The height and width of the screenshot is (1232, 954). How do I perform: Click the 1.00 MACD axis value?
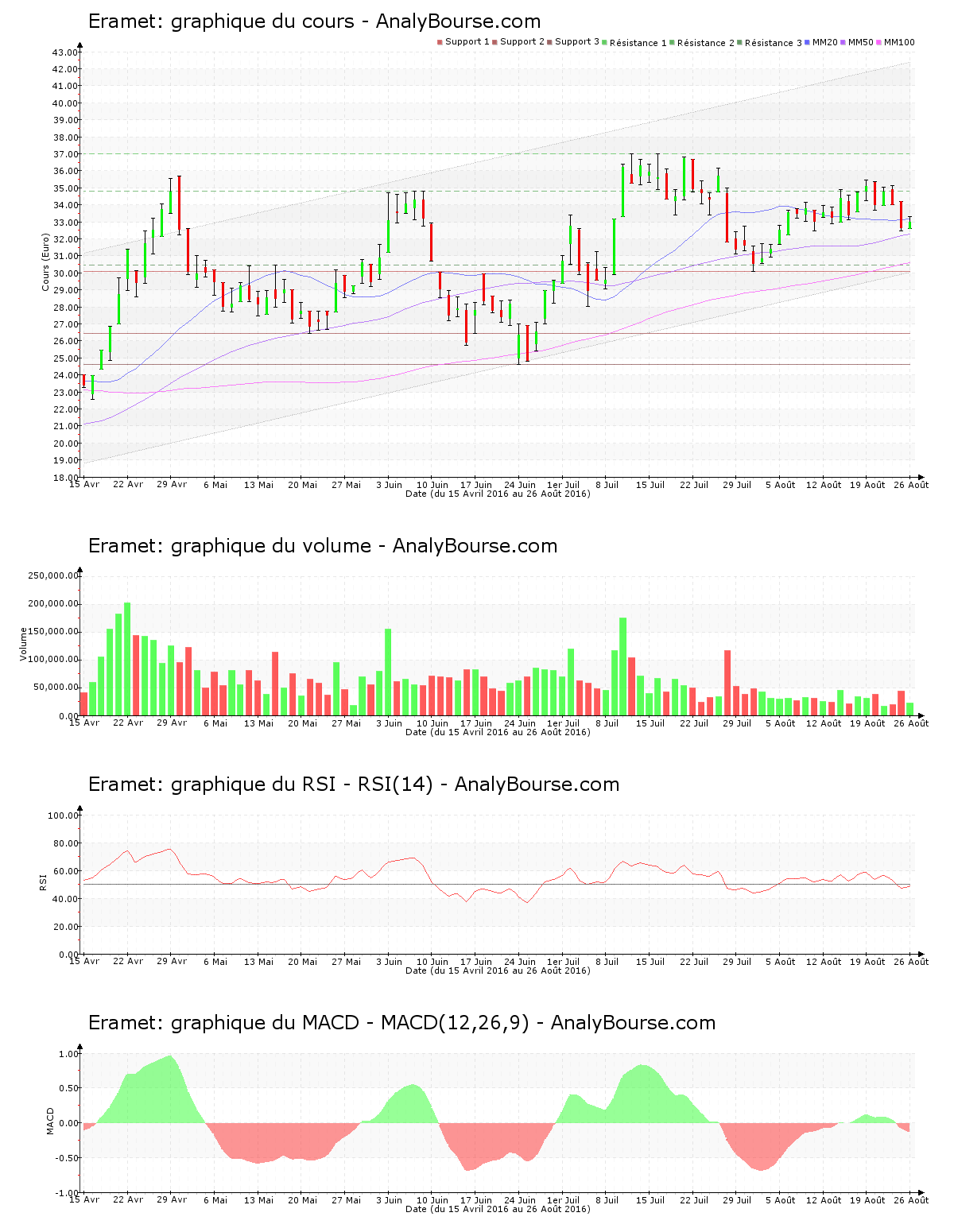[x=68, y=1054]
